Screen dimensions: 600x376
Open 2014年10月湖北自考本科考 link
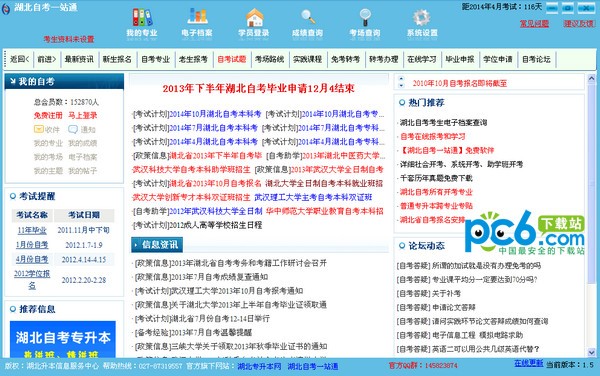215,114
